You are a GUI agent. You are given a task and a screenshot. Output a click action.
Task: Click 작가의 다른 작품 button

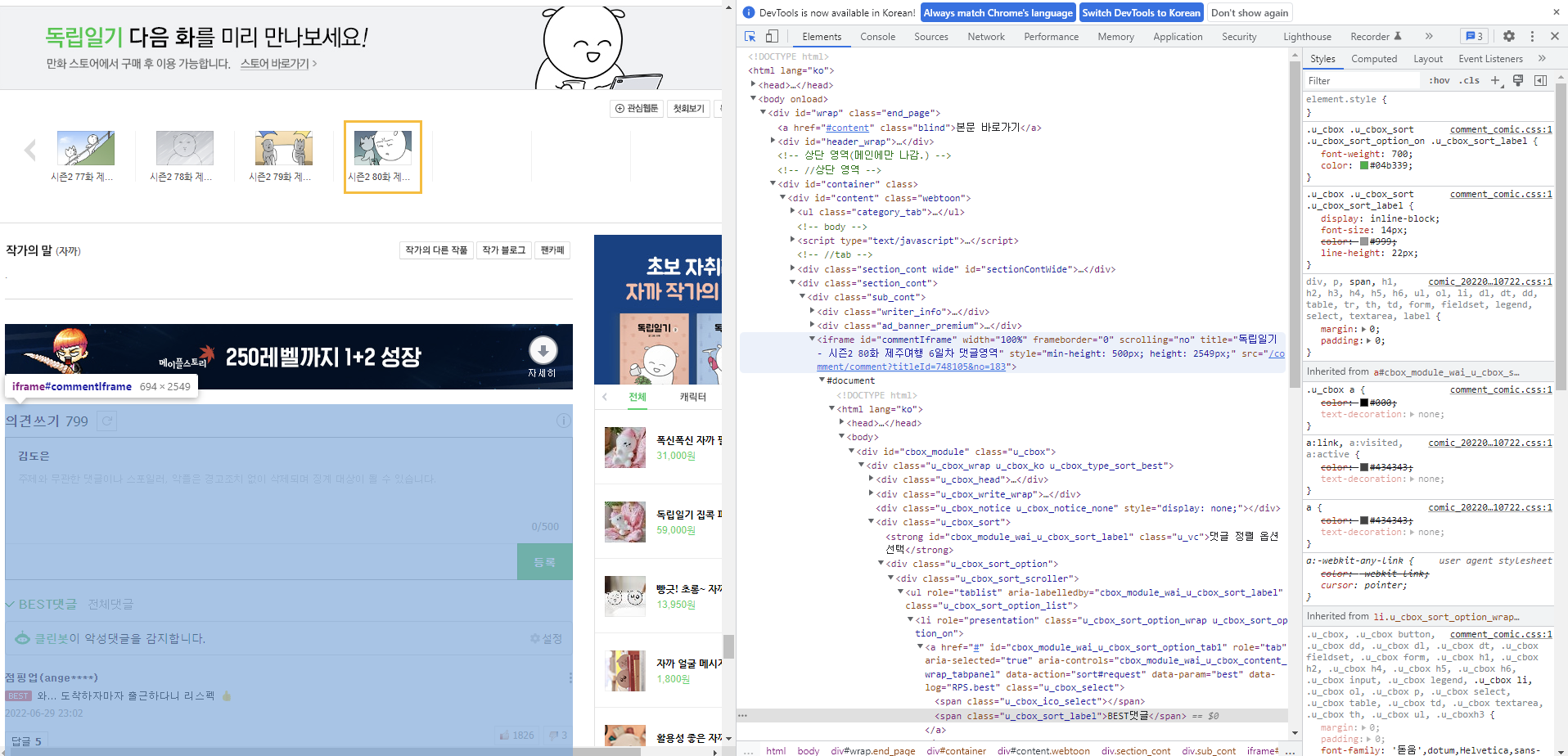coord(436,250)
